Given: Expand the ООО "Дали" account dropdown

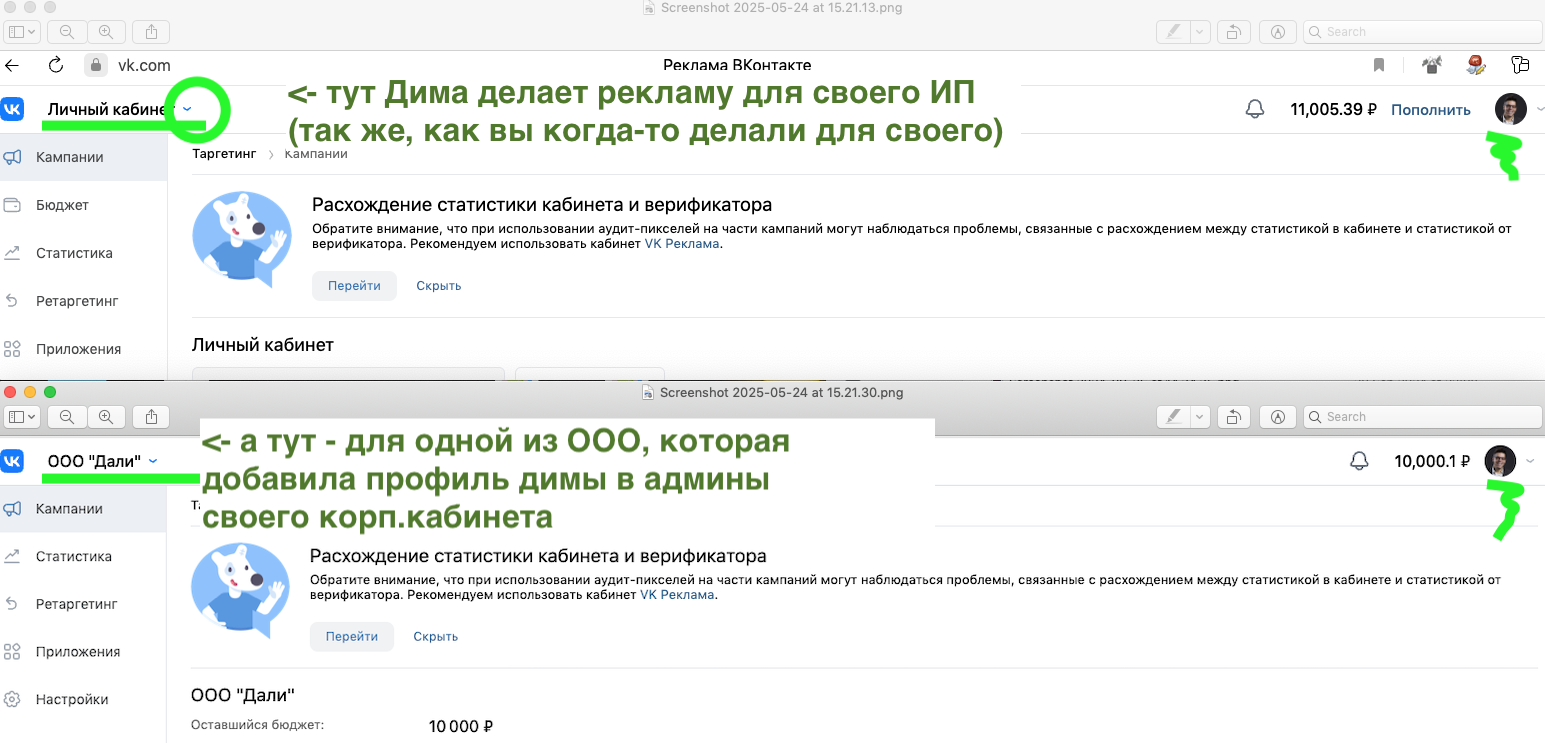Looking at the screenshot, I should click(153, 461).
